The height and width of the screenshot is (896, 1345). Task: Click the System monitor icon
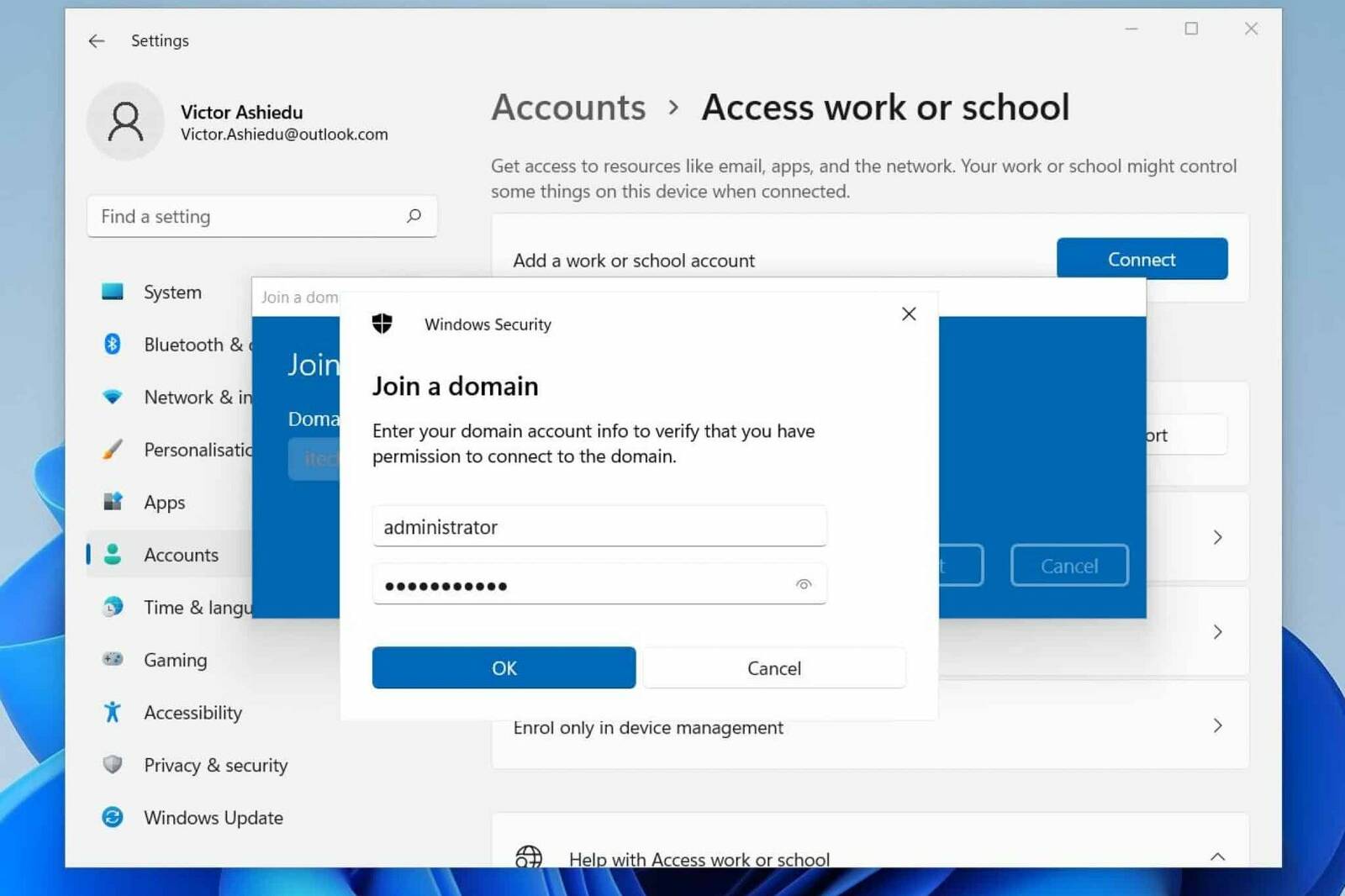coord(112,292)
